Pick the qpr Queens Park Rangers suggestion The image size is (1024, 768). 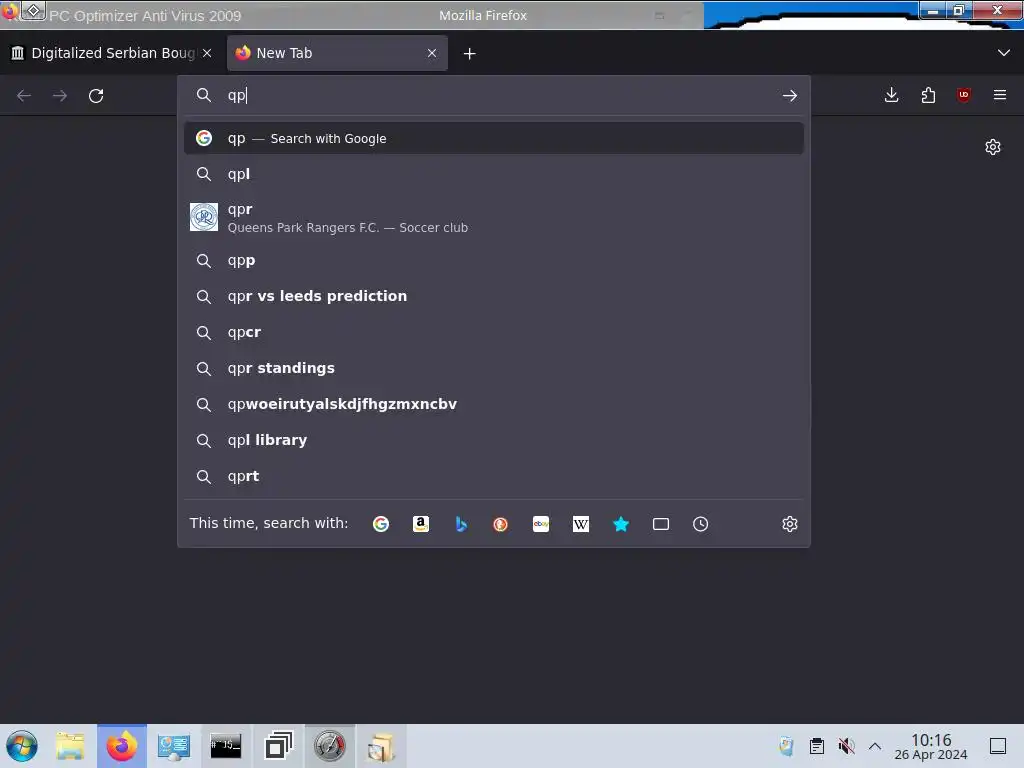point(494,217)
